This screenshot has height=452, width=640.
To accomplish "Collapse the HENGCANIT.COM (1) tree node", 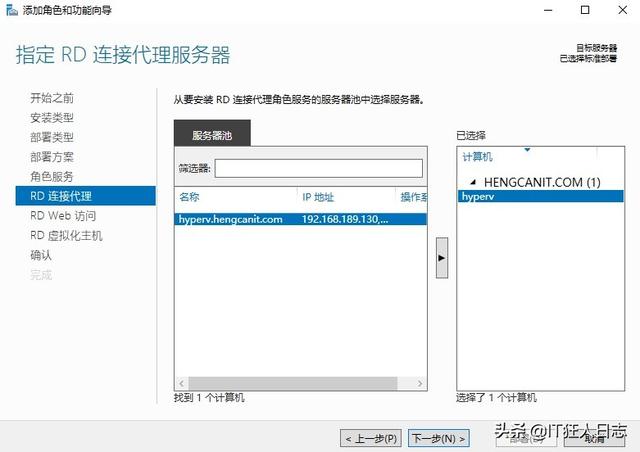I will pos(471,183).
